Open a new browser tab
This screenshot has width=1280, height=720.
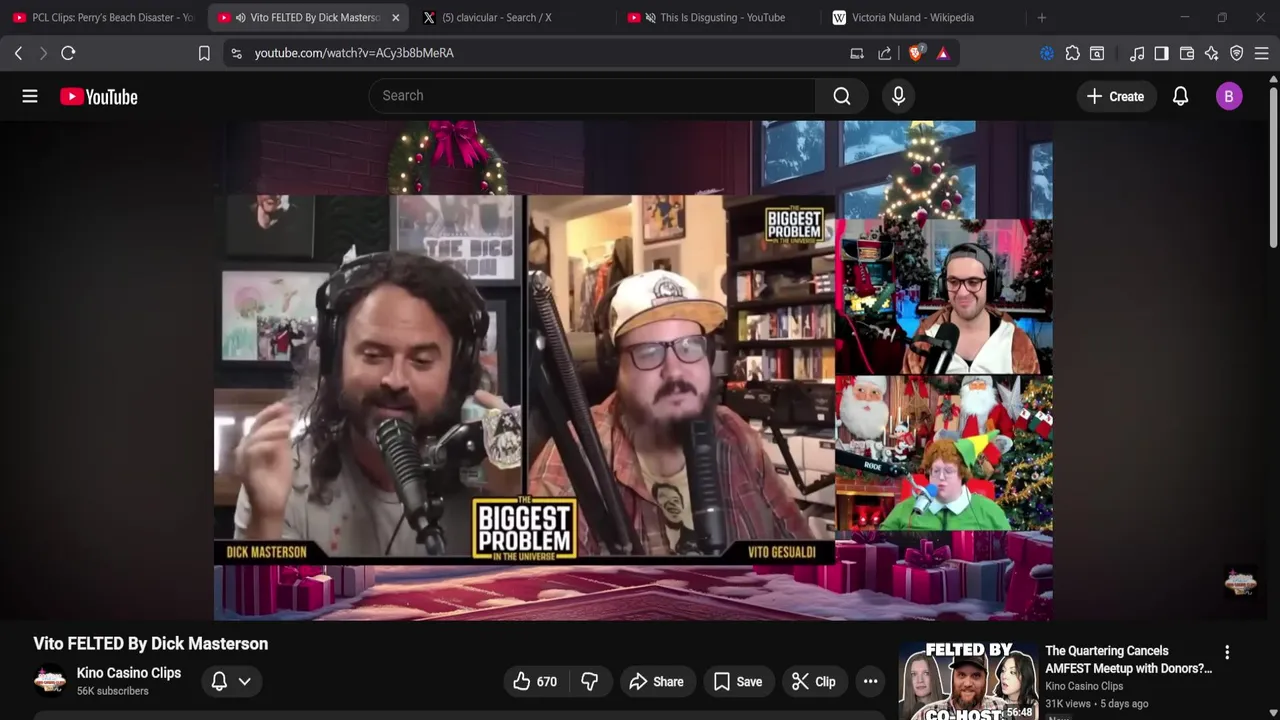(x=1042, y=17)
